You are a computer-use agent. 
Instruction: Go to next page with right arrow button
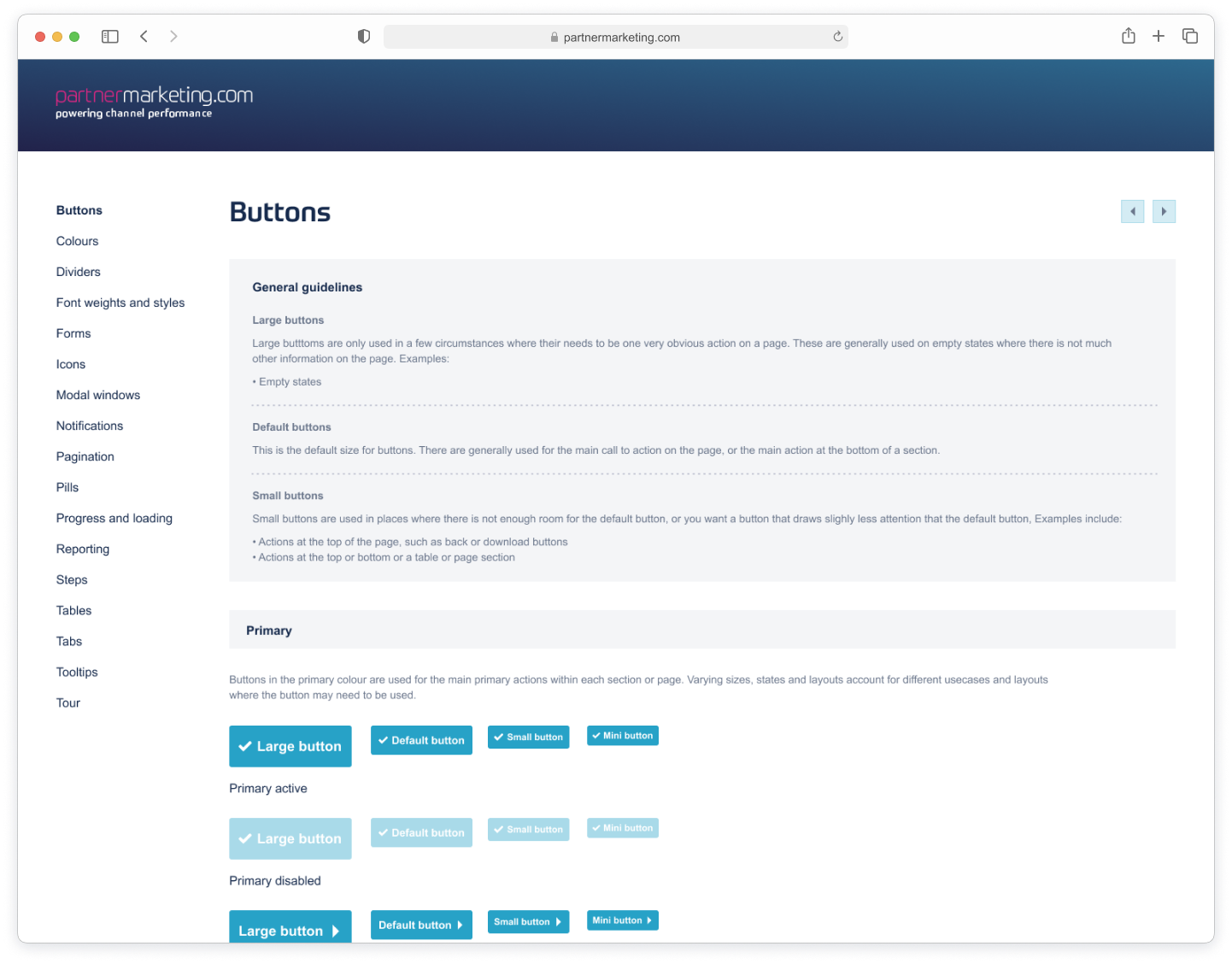(x=1164, y=211)
